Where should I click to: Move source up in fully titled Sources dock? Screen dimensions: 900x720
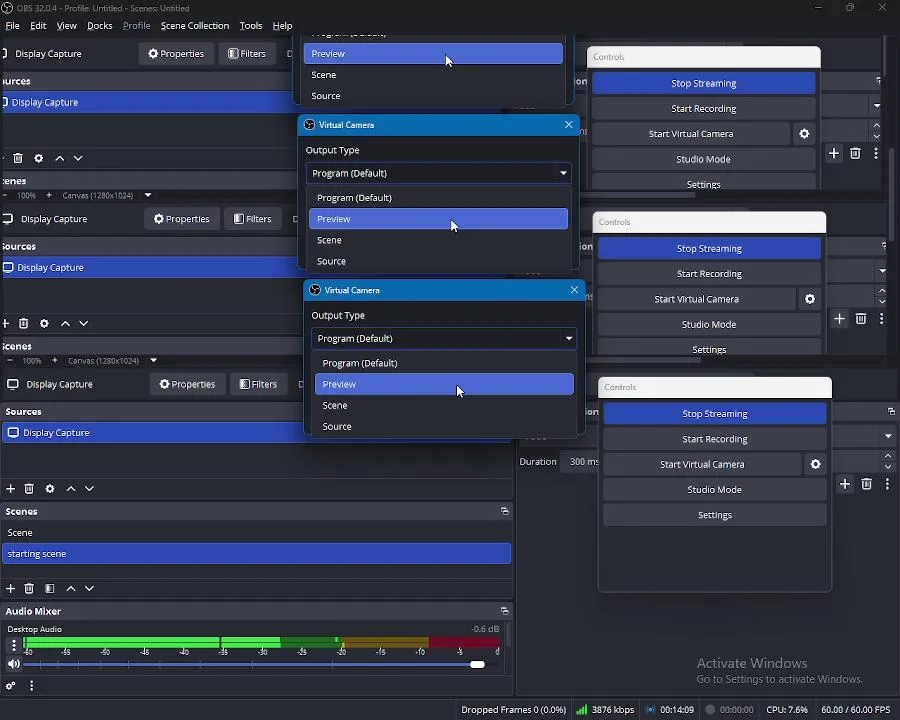pyautogui.click(x=71, y=489)
